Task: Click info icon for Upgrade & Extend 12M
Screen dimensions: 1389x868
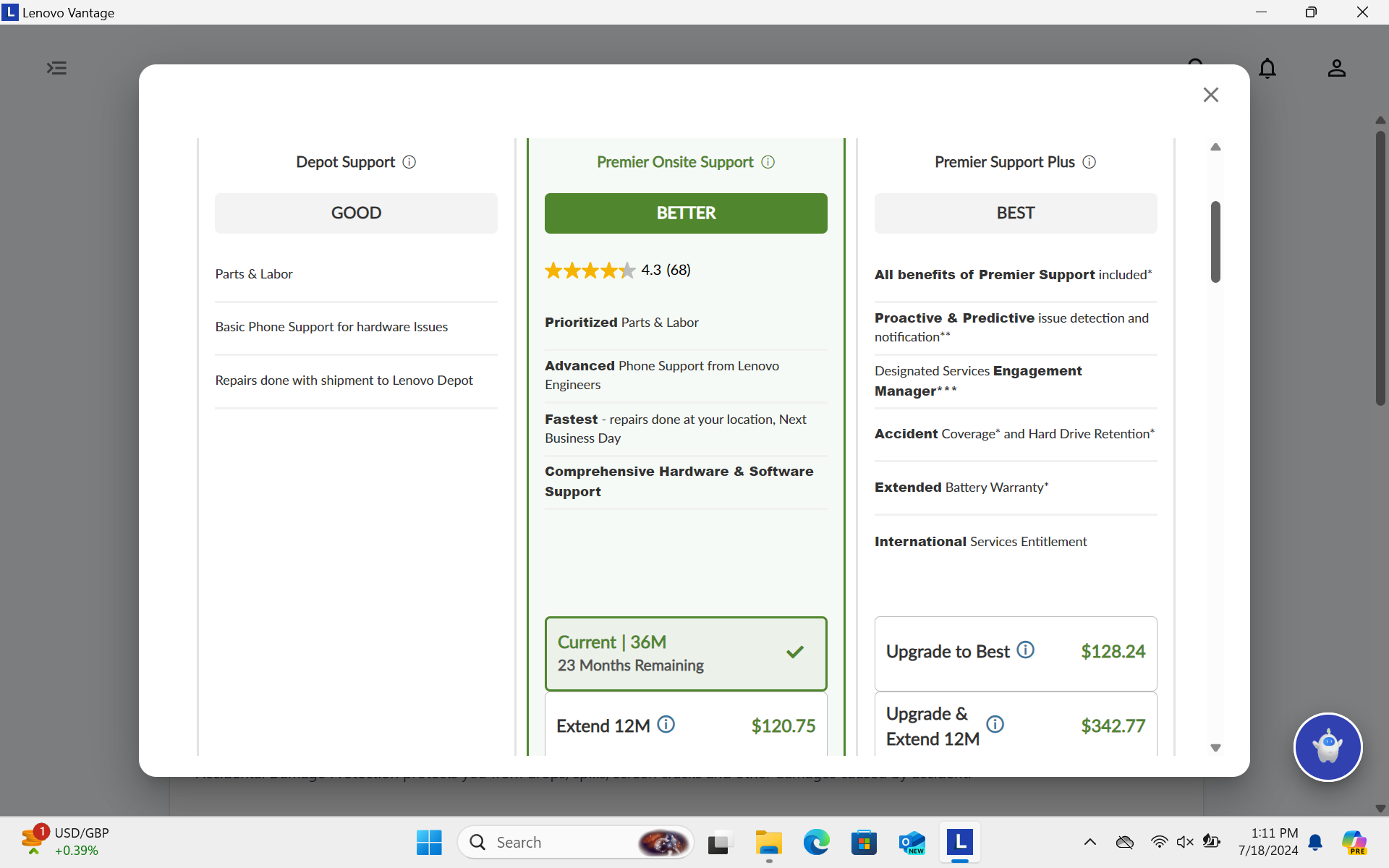Action: click(x=995, y=724)
